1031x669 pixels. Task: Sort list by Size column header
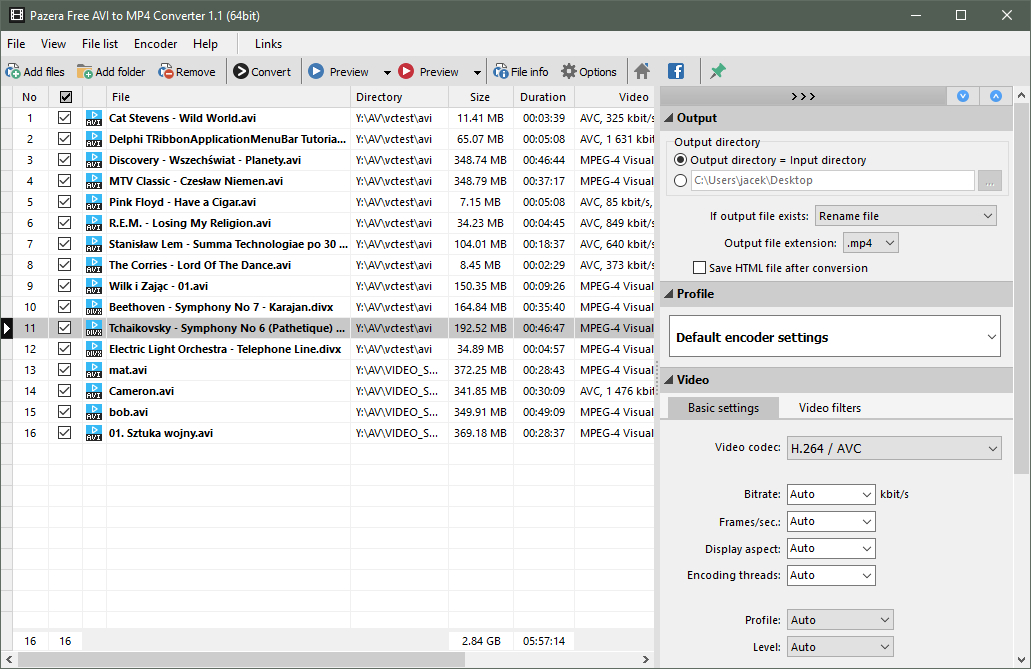(x=480, y=97)
